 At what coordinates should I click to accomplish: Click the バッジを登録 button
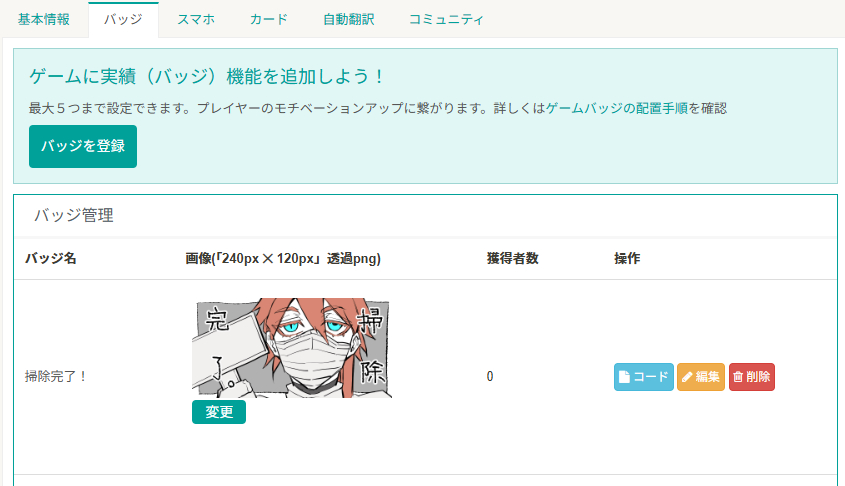click(x=83, y=147)
